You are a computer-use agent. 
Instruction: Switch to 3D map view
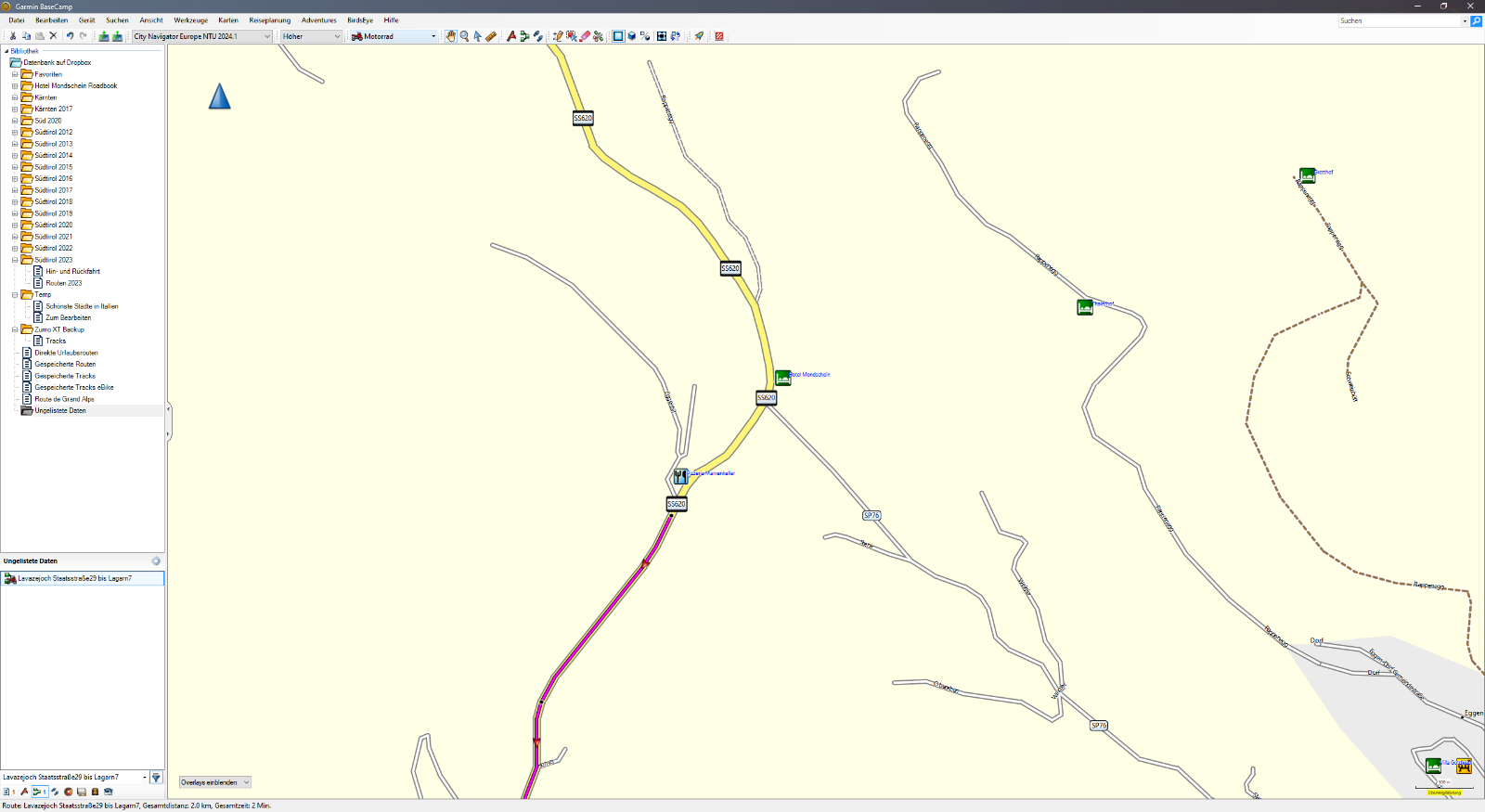pyautogui.click(x=631, y=36)
